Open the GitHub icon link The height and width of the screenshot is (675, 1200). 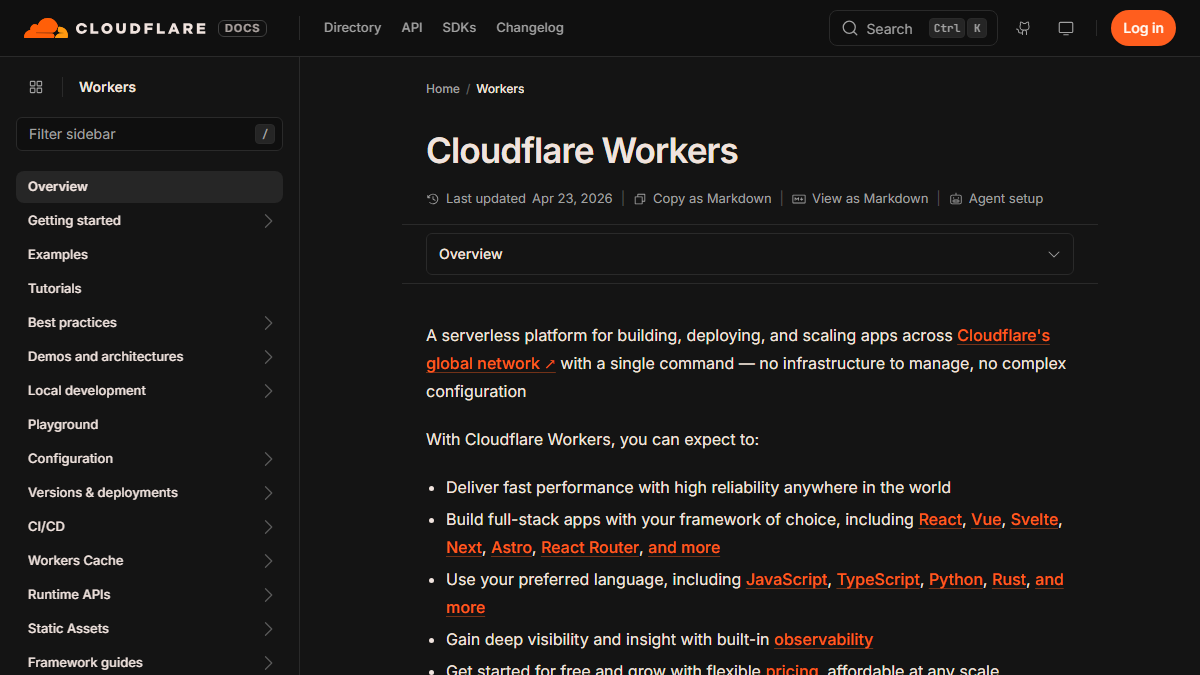[x=1023, y=28]
